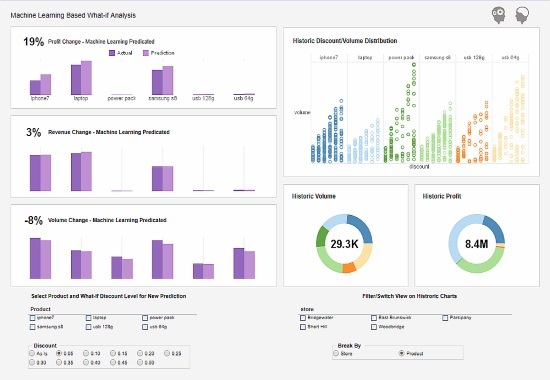Viewport: 550px width, 380px height.
Task: Tick the East Brunswick store checkbox
Action: 374,318
